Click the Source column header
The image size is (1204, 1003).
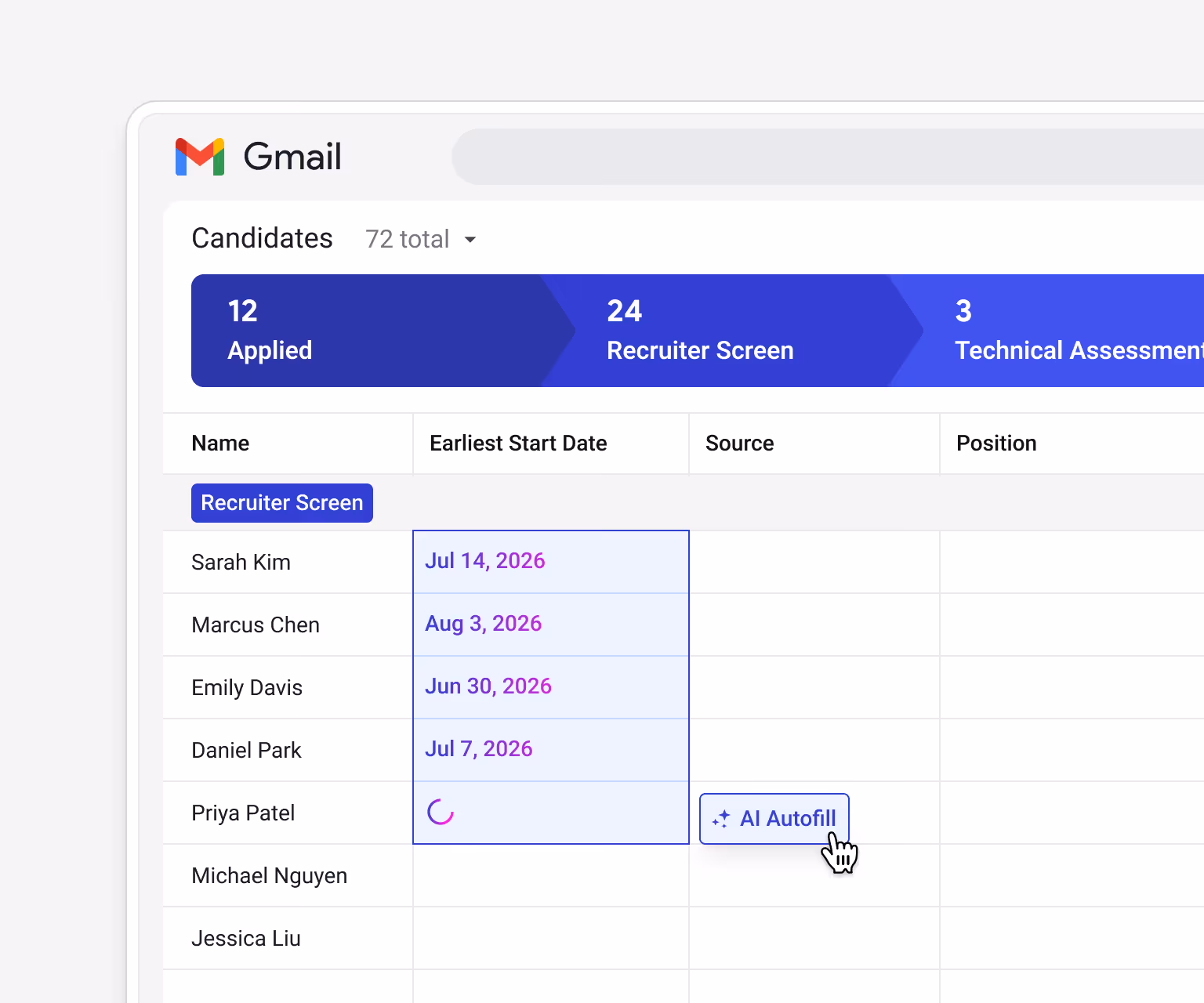(814, 444)
